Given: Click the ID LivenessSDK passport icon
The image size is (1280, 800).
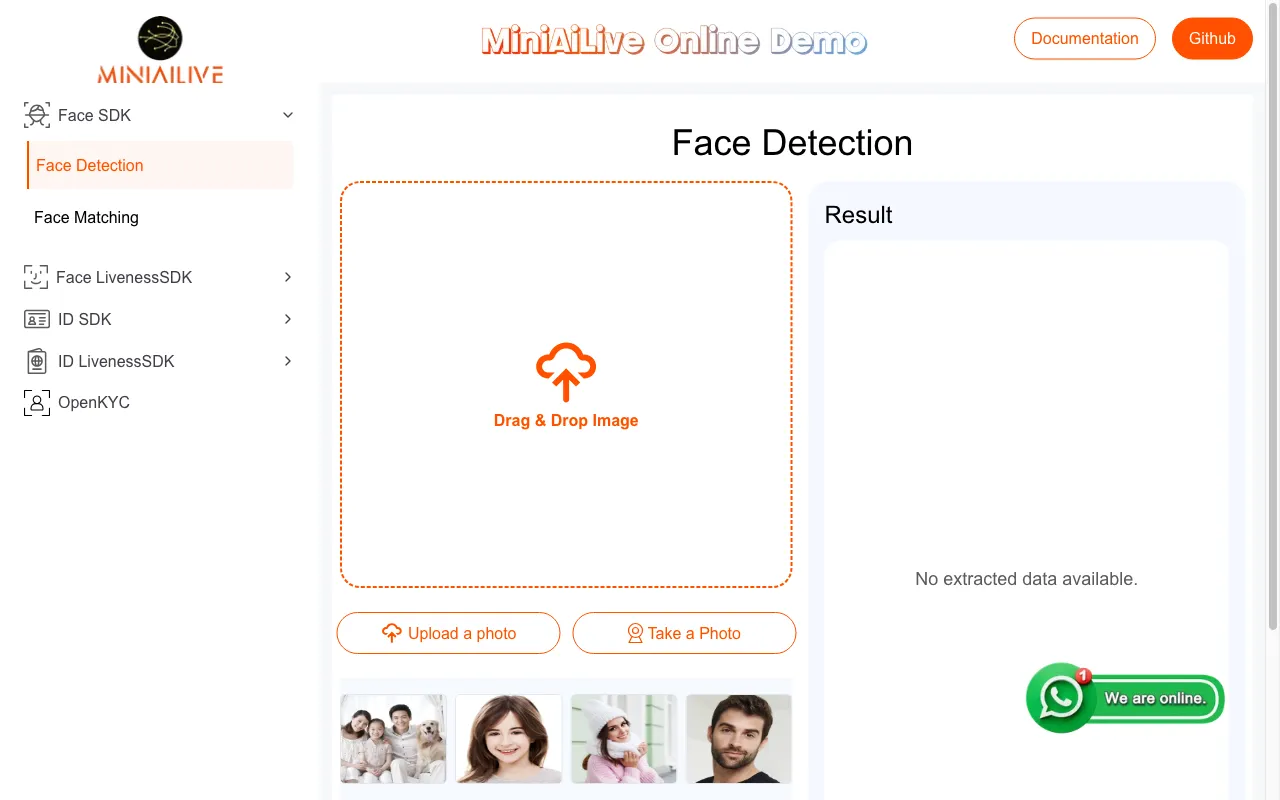Looking at the screenshot, I should [37, 361].
